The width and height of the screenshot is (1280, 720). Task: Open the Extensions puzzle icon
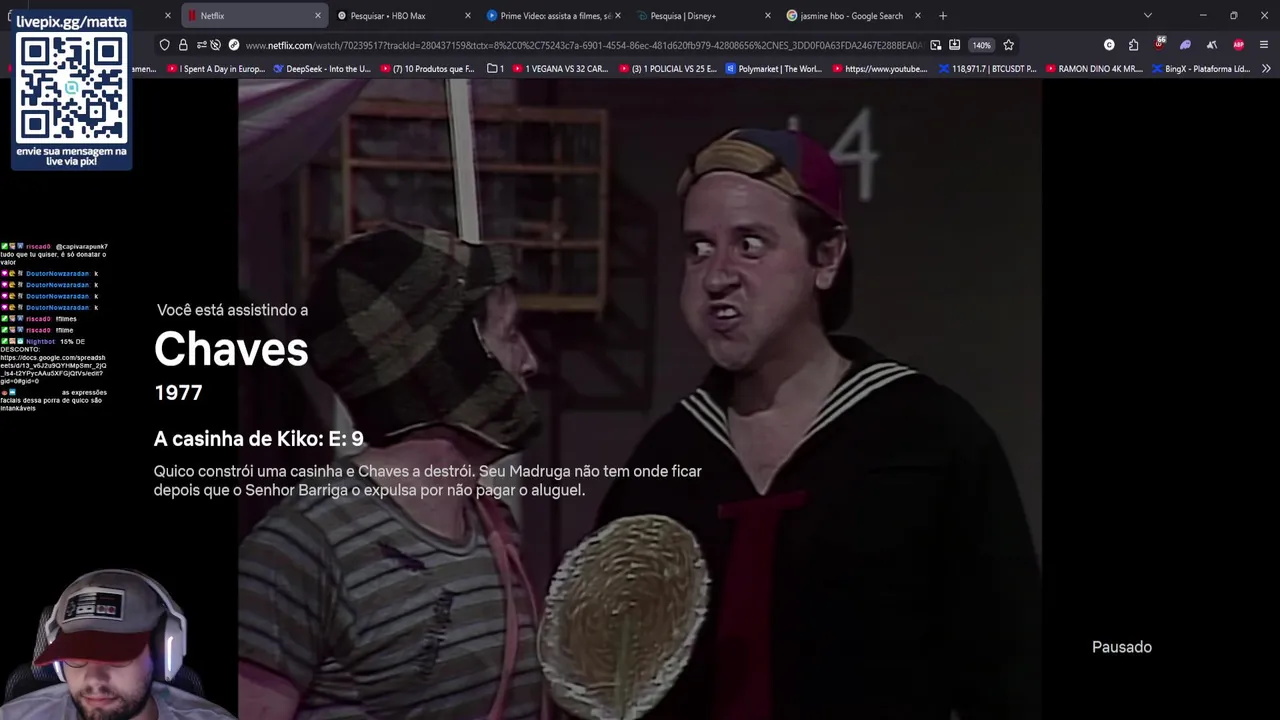(1134, 45)
